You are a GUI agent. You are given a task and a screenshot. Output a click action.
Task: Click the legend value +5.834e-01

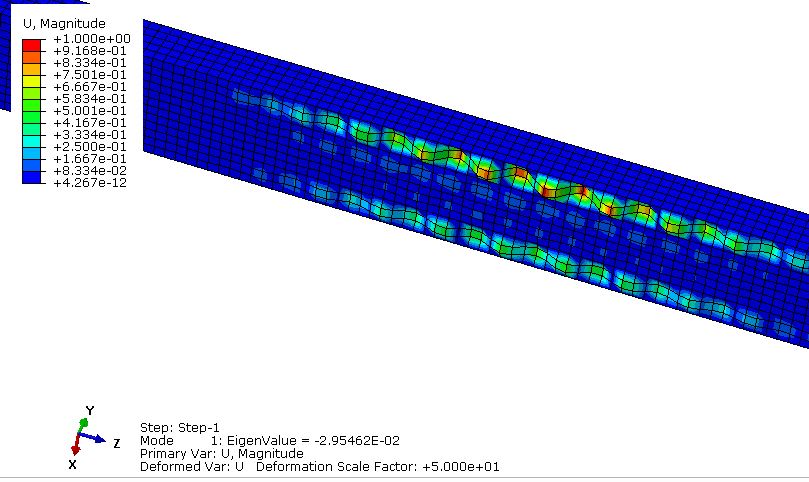click(x=90, y=99)
